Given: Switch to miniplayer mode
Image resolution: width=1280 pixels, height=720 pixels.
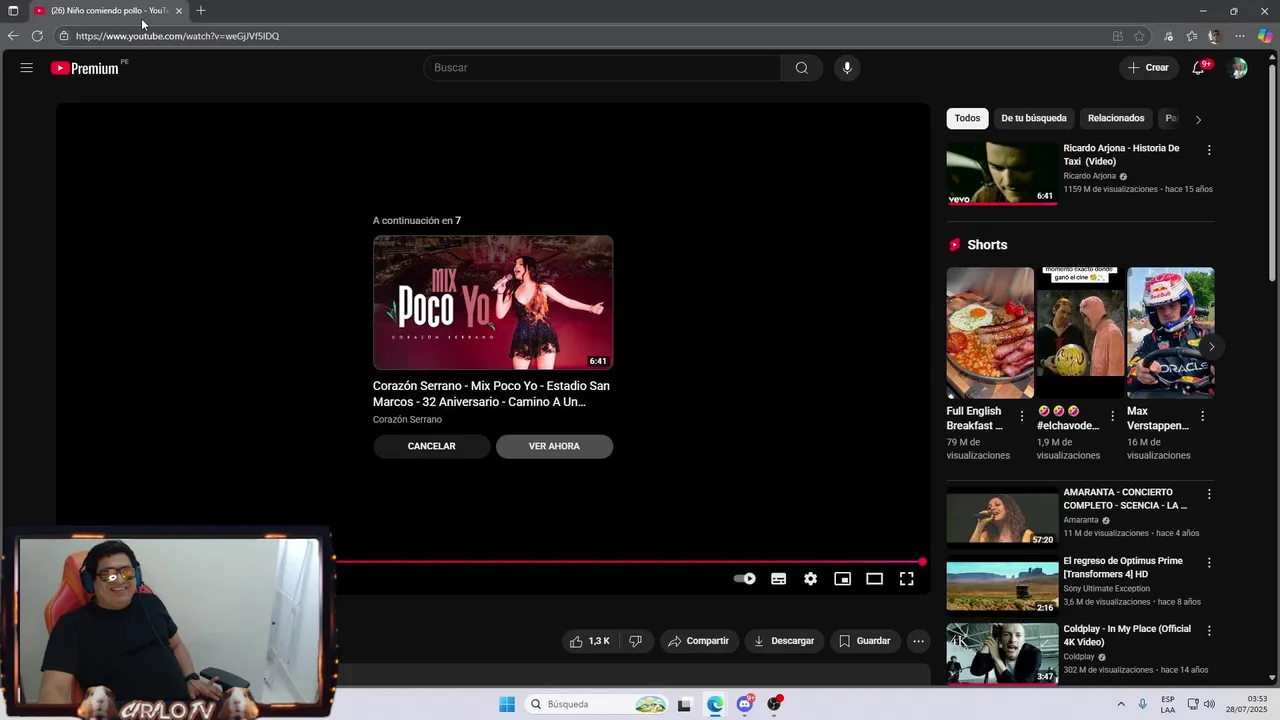Looking at the screenshot, I should coord(842,579).
